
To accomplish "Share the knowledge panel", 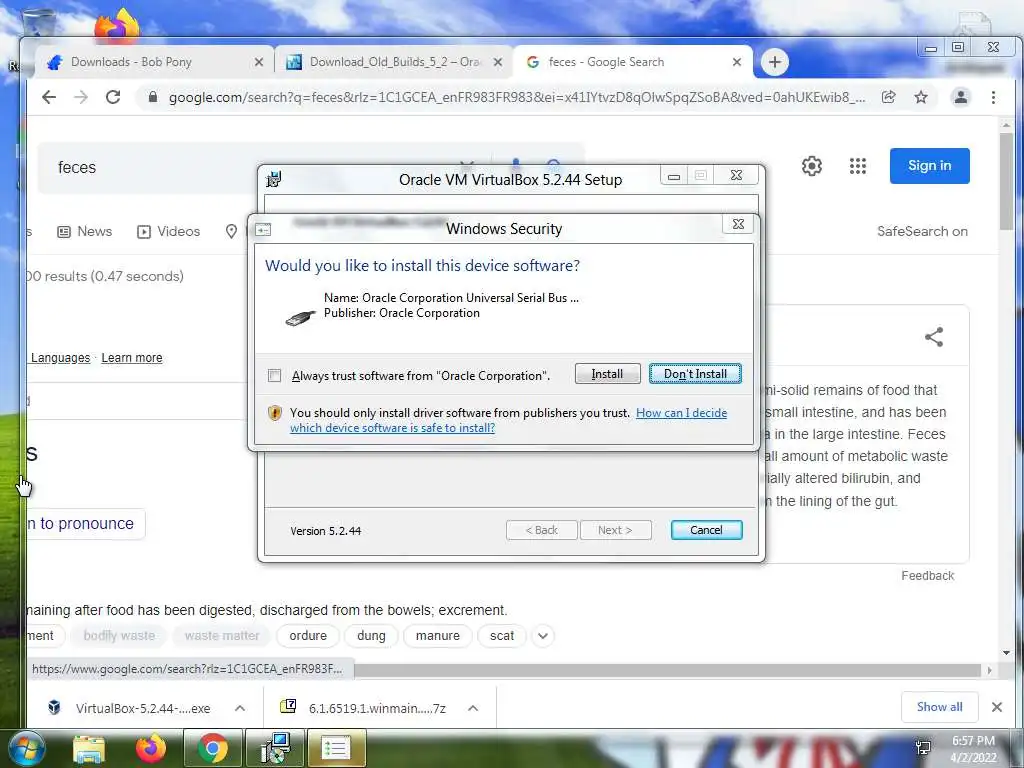I will (x=934, y=337).
